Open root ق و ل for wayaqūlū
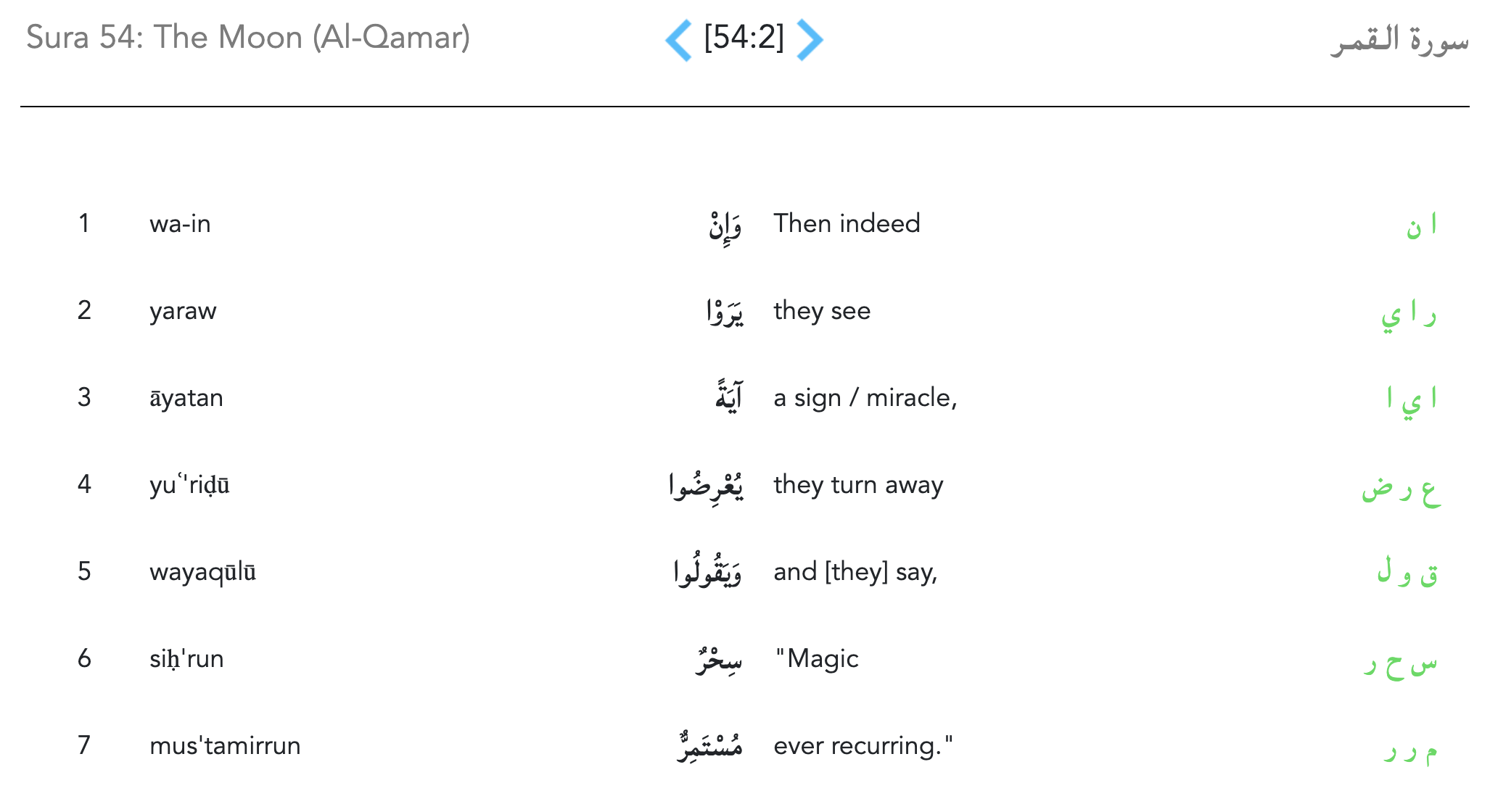The height and width of the screenshot is (812, 1490). (x=1407, y=573)
